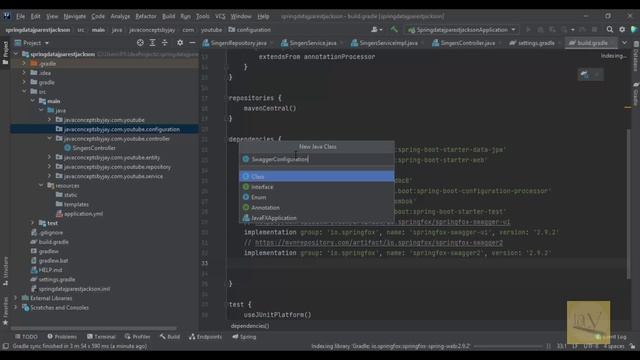Open the Profiler tool window

click(138, 337)
